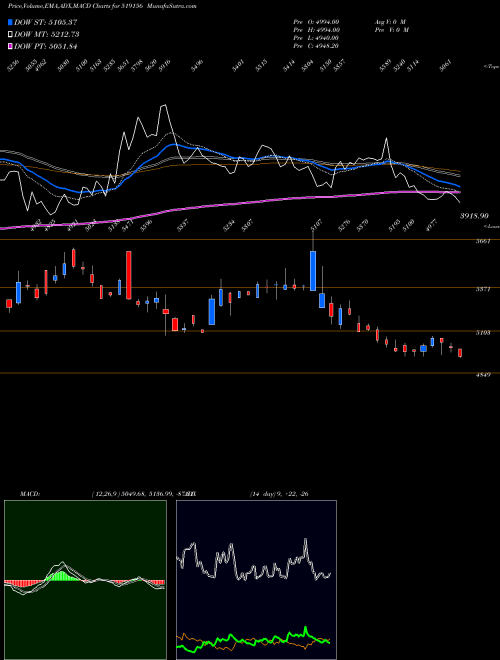This screenshot has height=660, width=500.
Task: Click the magenta DOW PT legend swatch
Action: point(10,46)
